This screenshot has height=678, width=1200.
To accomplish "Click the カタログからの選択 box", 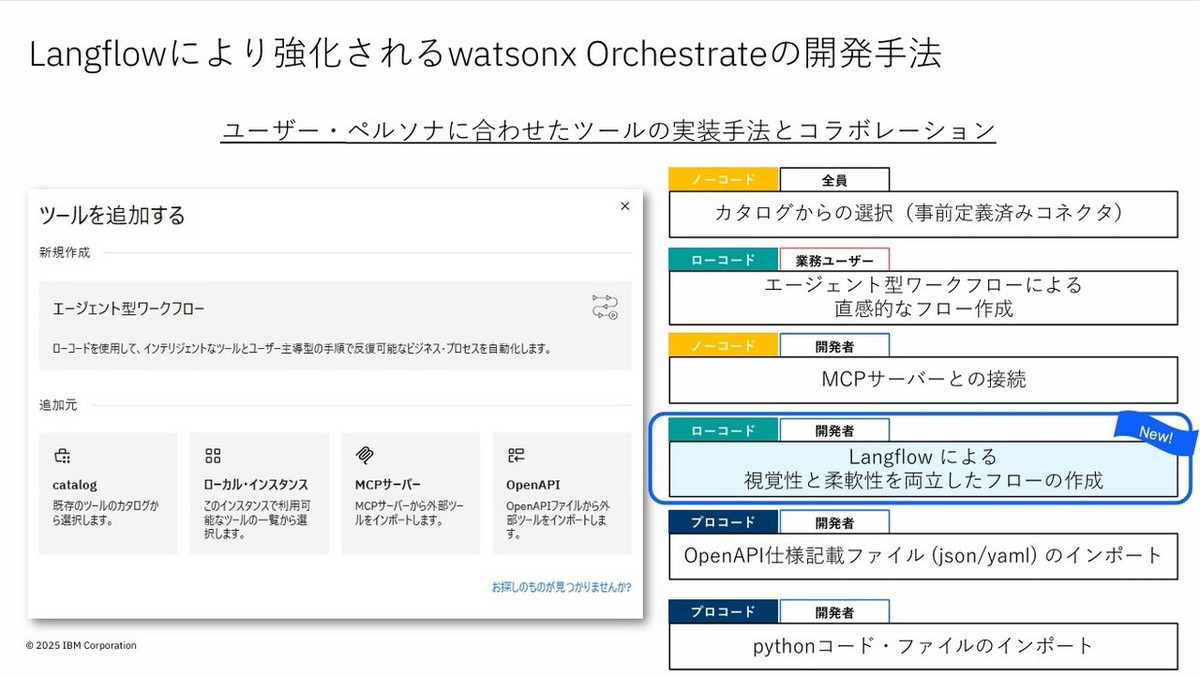I will click(x=923, y=213).
